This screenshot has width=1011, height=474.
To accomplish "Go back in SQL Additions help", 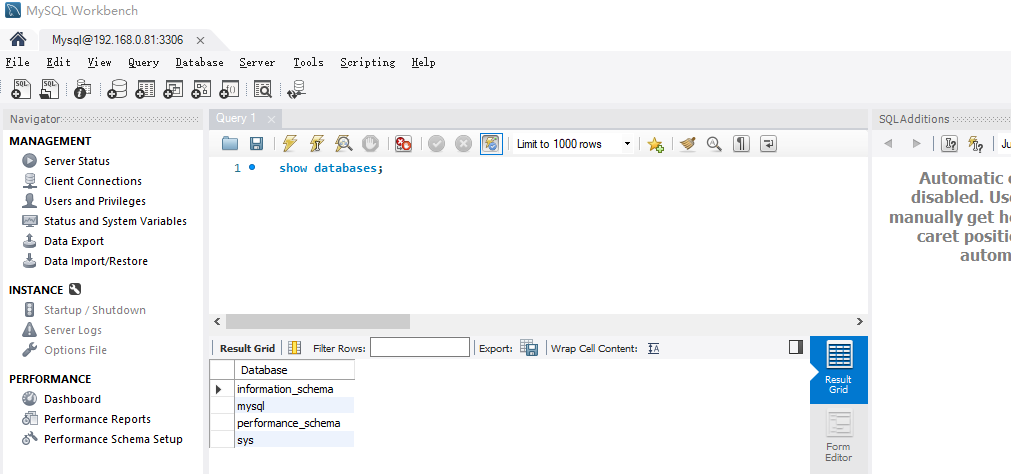I will tap(888, 144).
